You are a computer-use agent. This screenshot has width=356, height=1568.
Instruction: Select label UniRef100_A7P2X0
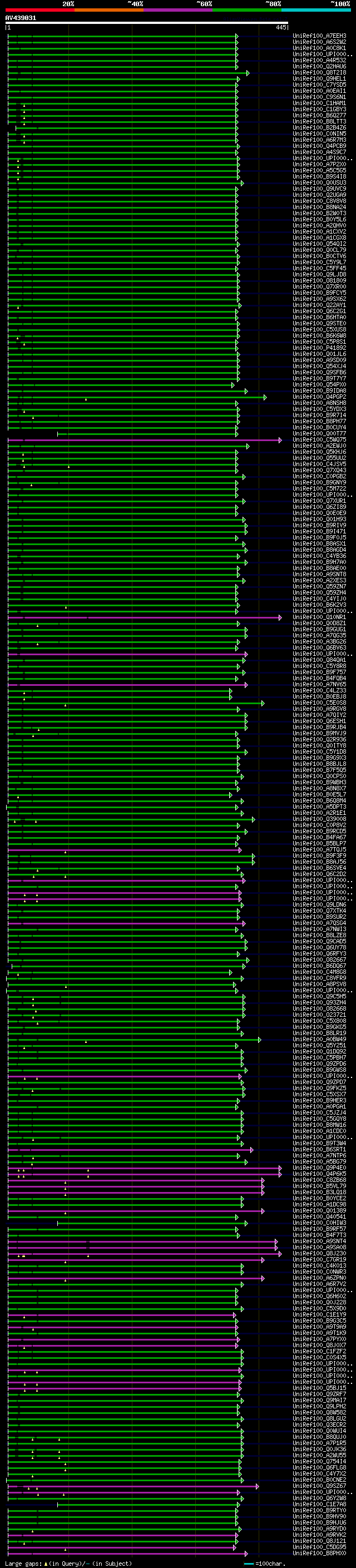click(x=319, y=164)
